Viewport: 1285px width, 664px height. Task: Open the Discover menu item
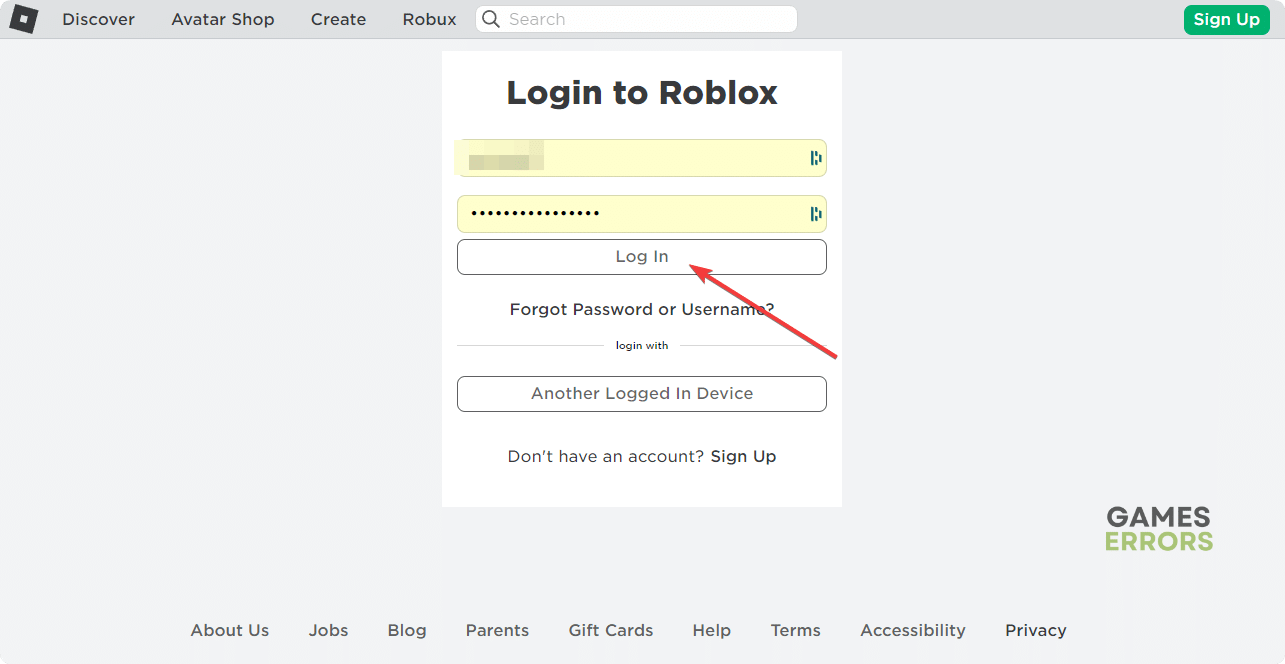tap(98, 19)
